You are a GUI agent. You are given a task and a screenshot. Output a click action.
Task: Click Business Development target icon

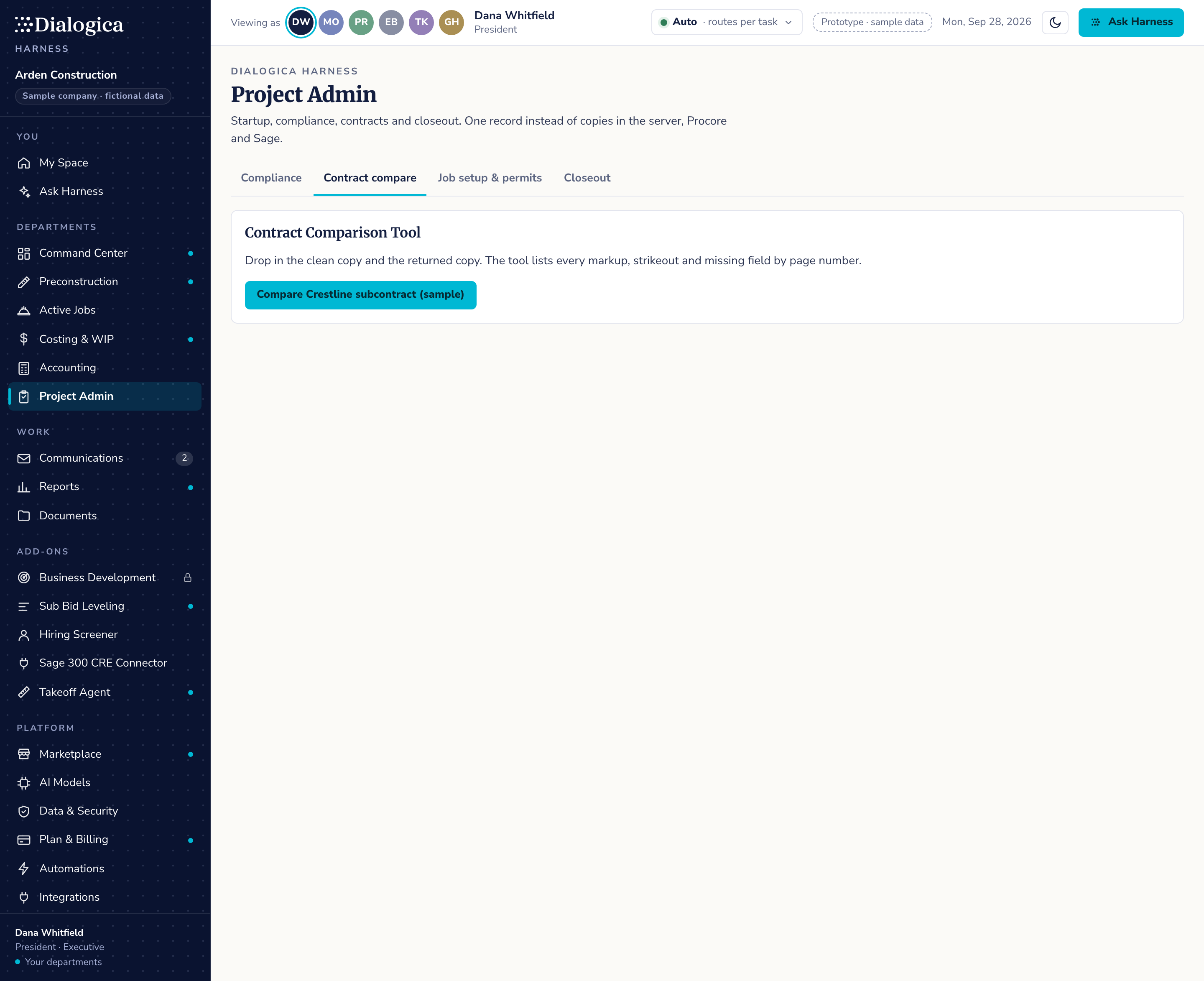[x=24, y=577]
